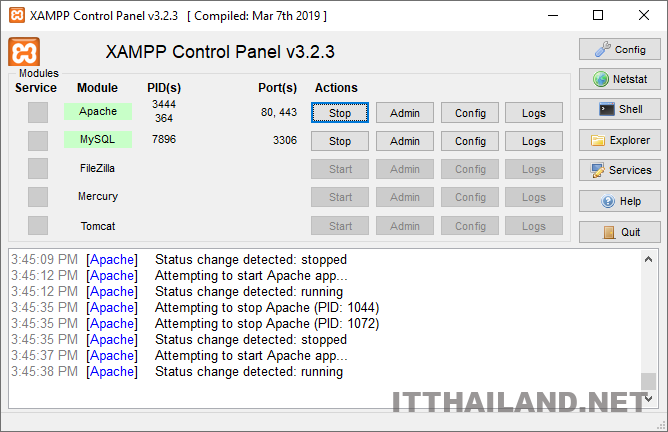Click the 3:45:37 PM 'Attempting to start Apache app' entry
The height and width of the screenshot is (432, 668).
pyautogui.click(x=179, y=356)
